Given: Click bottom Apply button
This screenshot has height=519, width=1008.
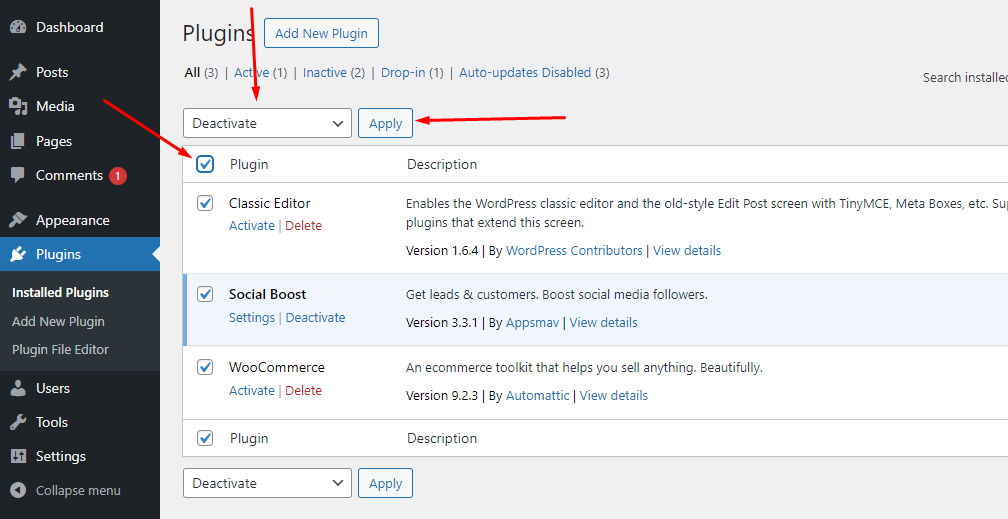Looking at the screenshot, I should [386, 483].
